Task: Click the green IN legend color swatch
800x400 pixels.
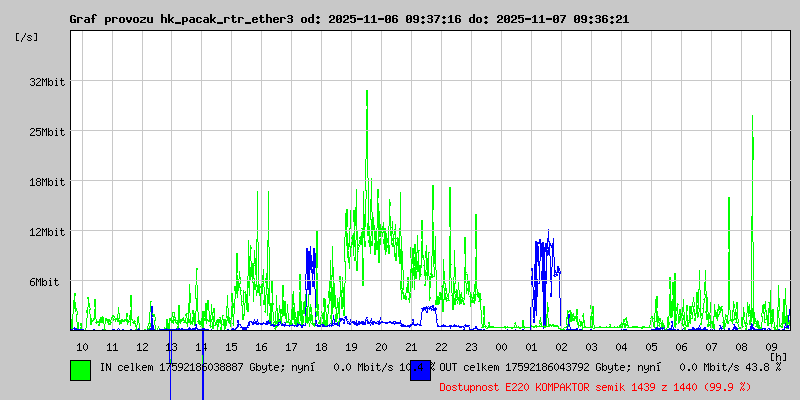Action: [81, 370]
